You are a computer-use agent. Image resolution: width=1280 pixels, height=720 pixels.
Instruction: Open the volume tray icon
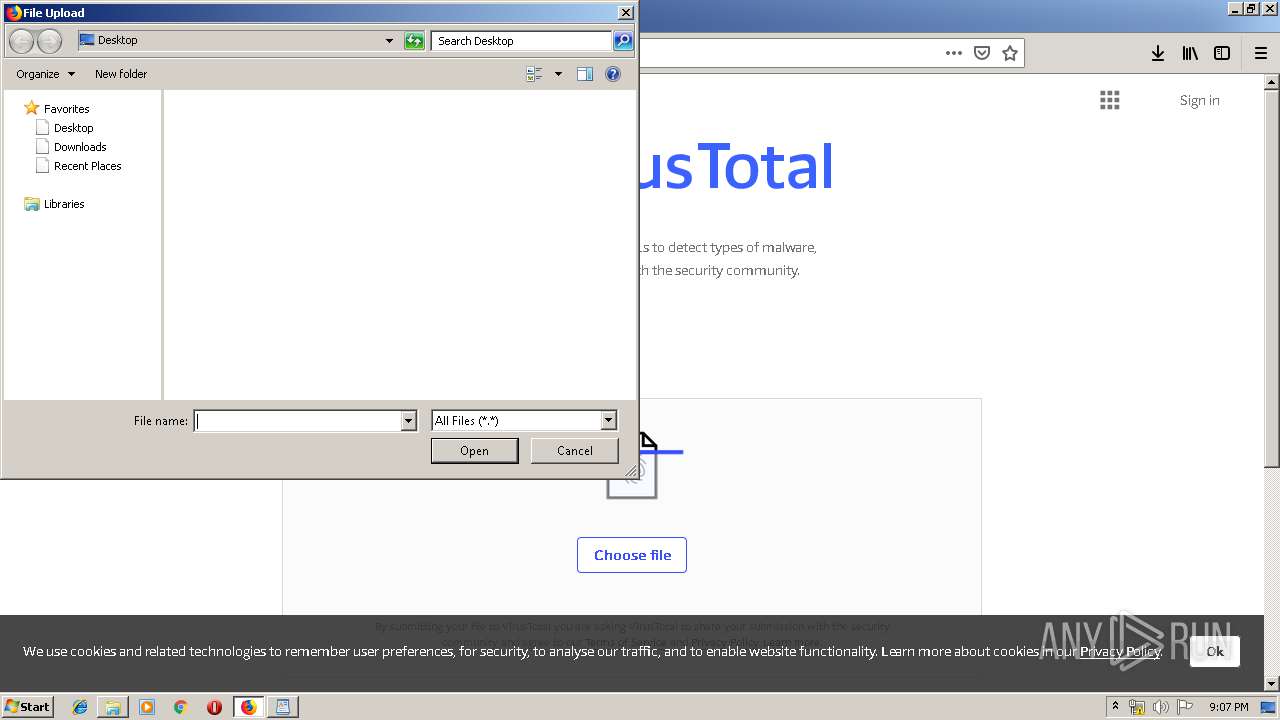(x=1160, y=707)
